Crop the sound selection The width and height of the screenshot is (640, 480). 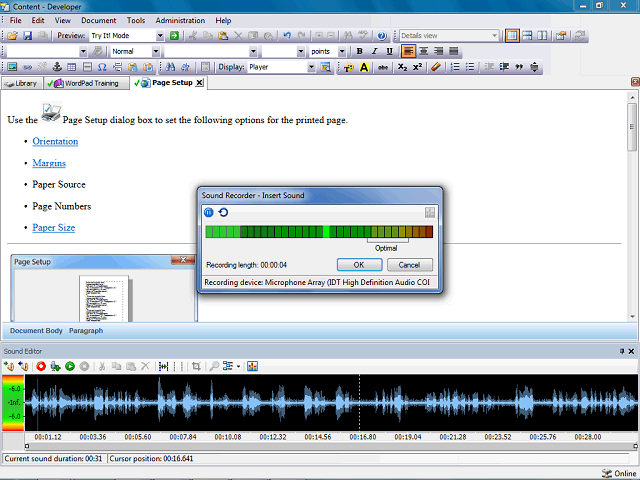coord(196,367)
